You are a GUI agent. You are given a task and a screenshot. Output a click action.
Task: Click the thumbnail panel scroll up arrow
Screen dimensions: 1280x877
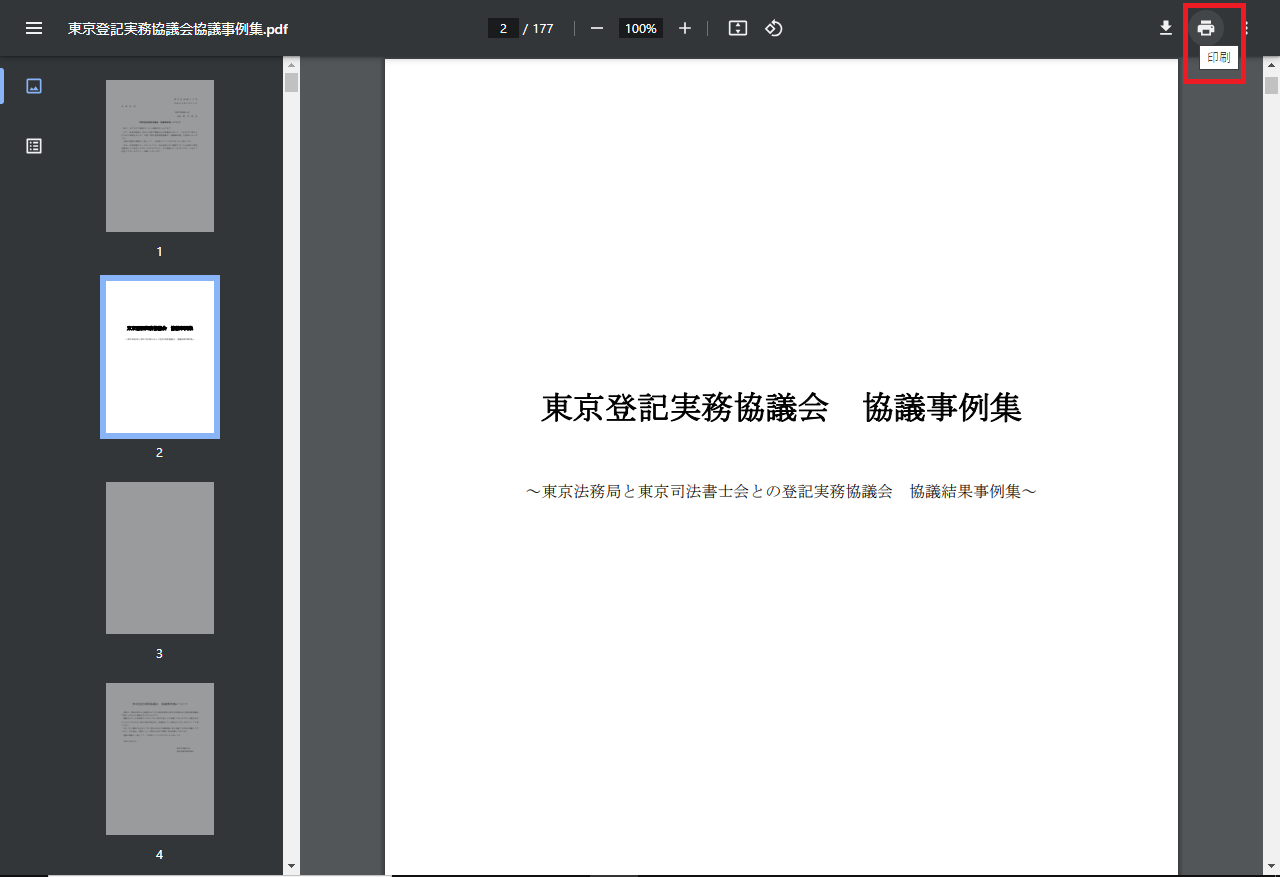291,65
